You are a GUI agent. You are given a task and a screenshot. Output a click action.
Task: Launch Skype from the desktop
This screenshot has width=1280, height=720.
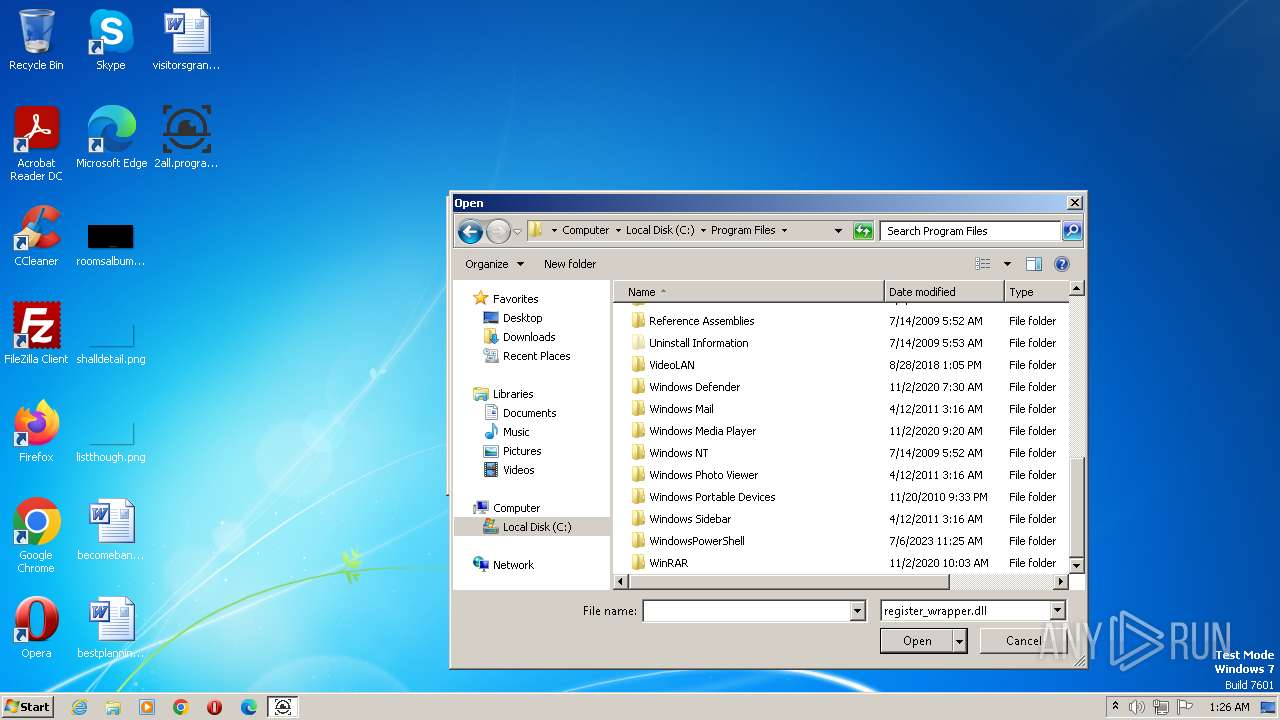[110, 40]
